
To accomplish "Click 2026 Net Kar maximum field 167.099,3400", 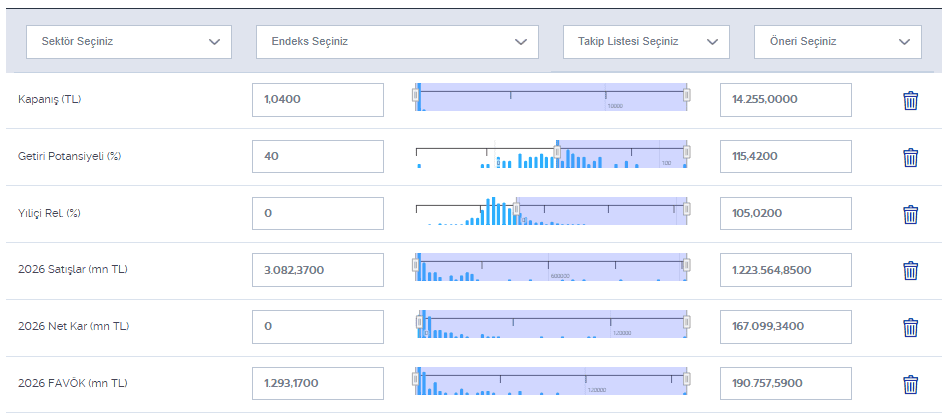I will (x=785, y=327).
